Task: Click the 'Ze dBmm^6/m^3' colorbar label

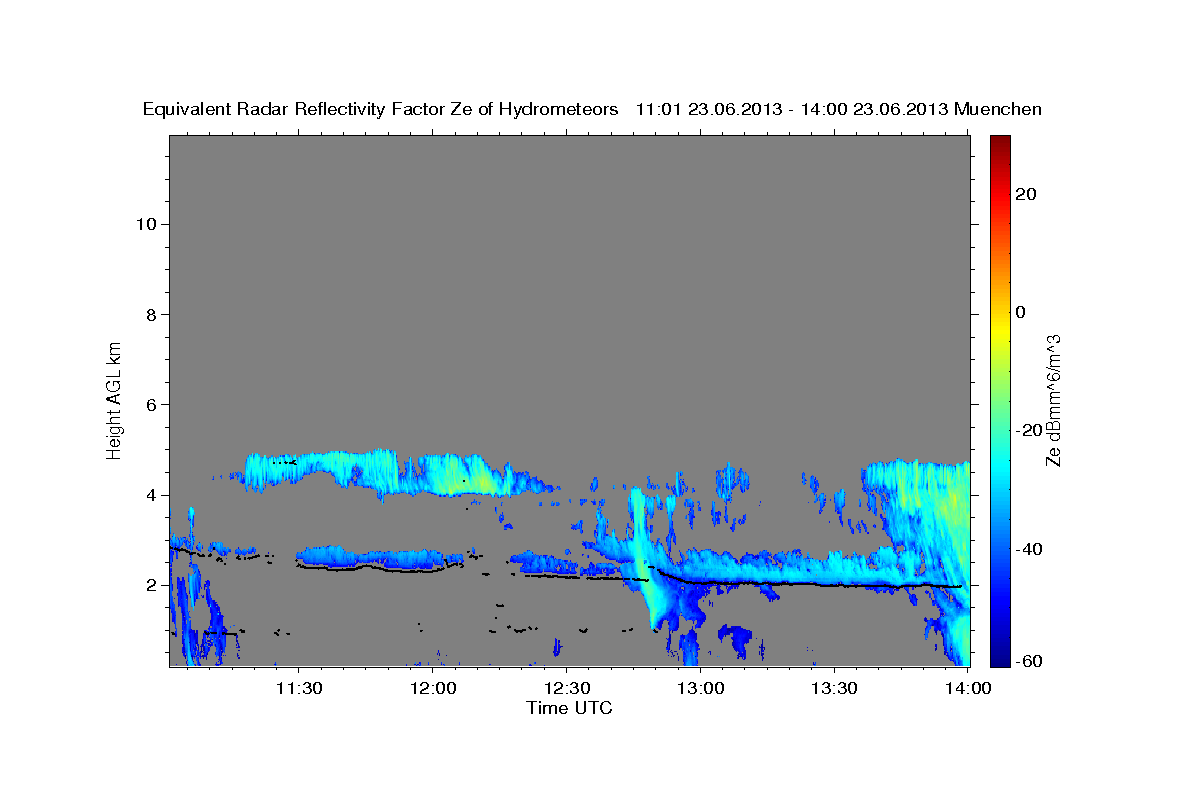Action: pyautogui.click(x=1053, y=400)
